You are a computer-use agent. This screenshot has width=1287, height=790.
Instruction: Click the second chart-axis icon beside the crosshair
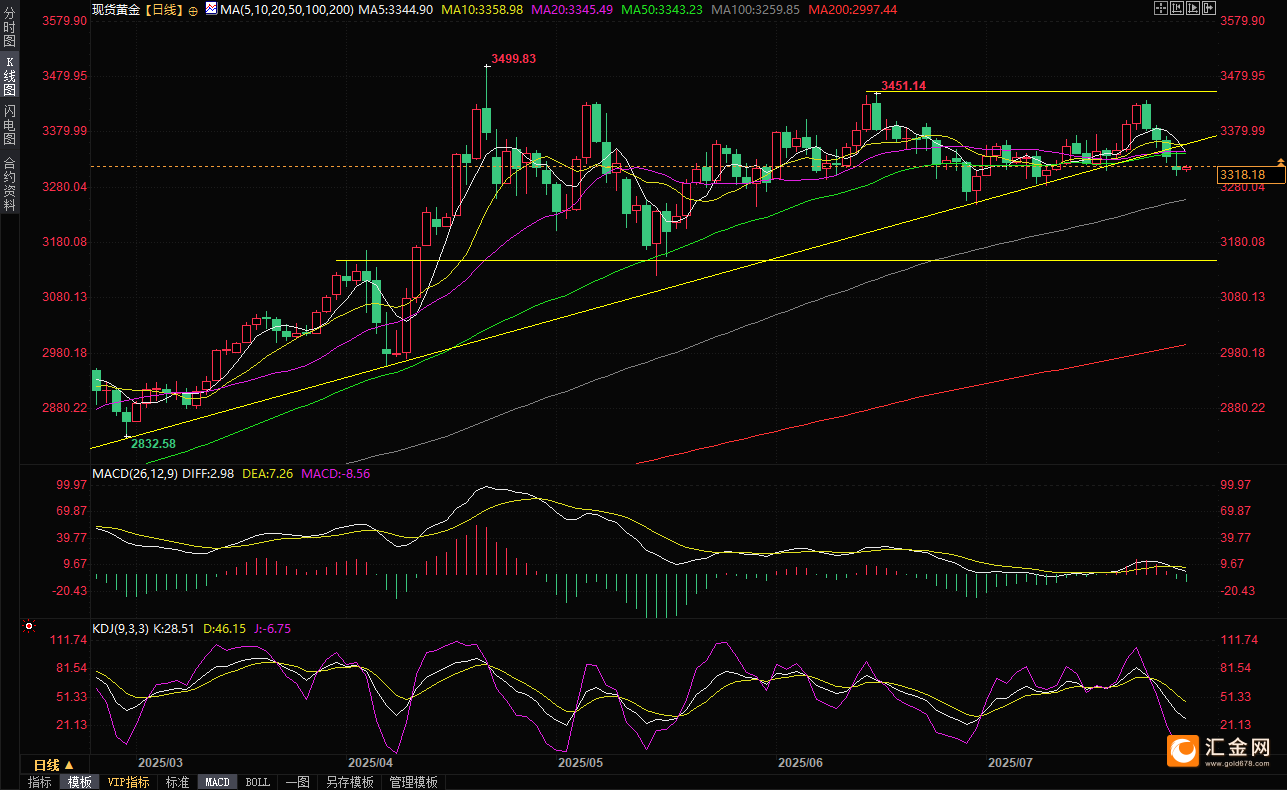1177,8
